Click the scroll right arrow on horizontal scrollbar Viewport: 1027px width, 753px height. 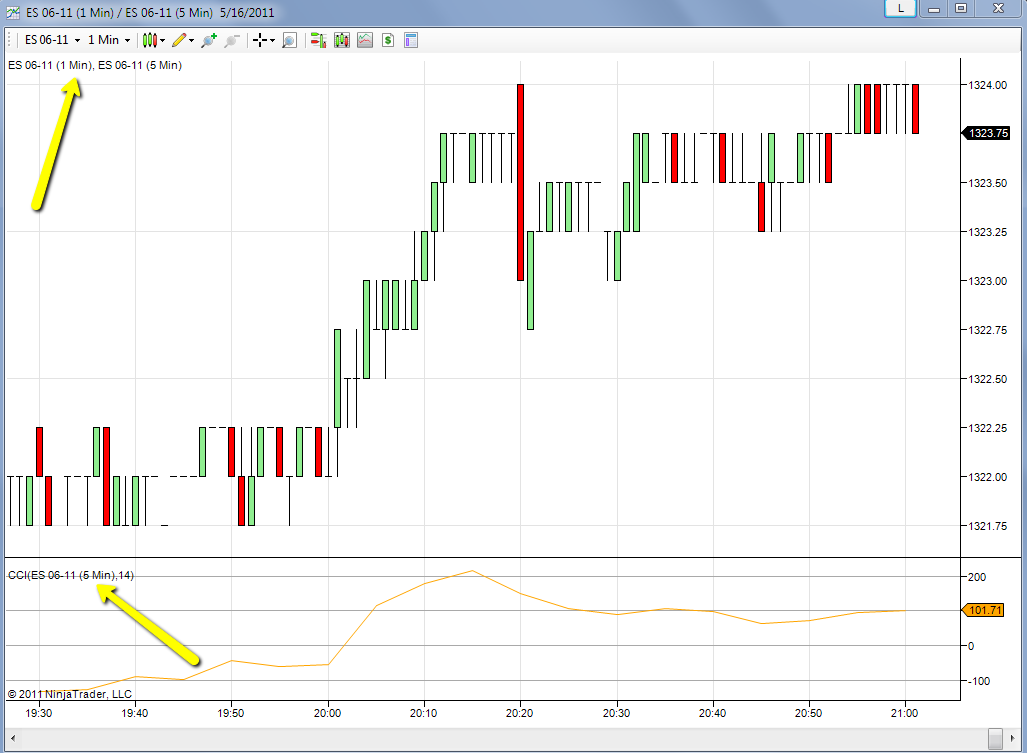coord(1013,738)
